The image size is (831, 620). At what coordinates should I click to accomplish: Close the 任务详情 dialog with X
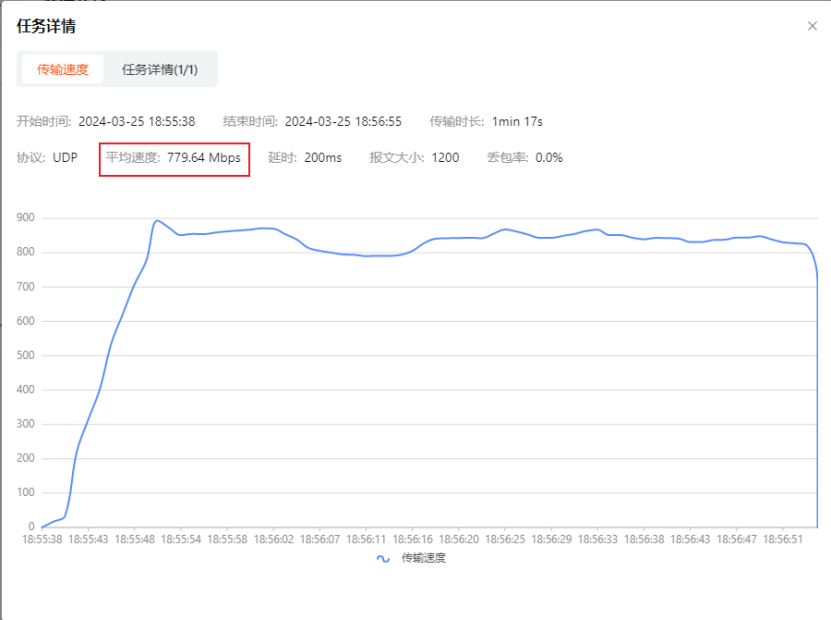coord(812,26)
